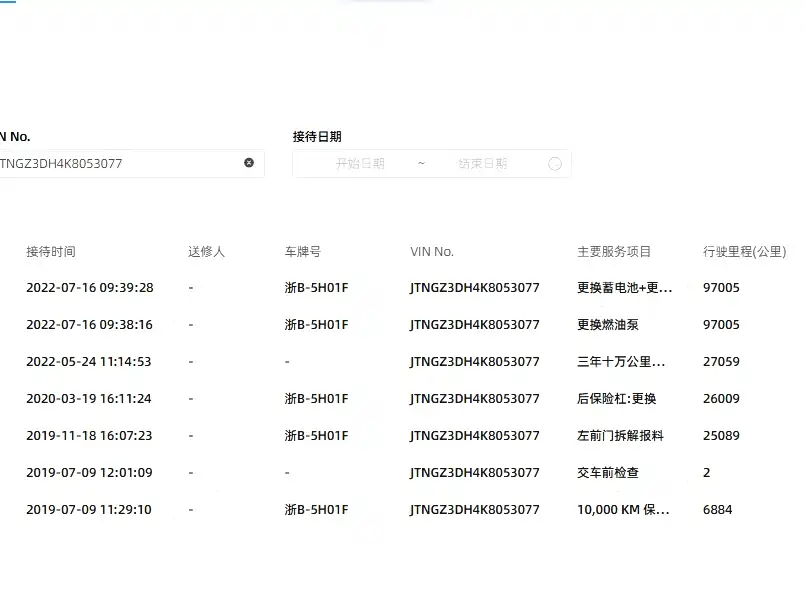Click the 主要服务项目 column header
806x605 pixels.
(614, 252)
